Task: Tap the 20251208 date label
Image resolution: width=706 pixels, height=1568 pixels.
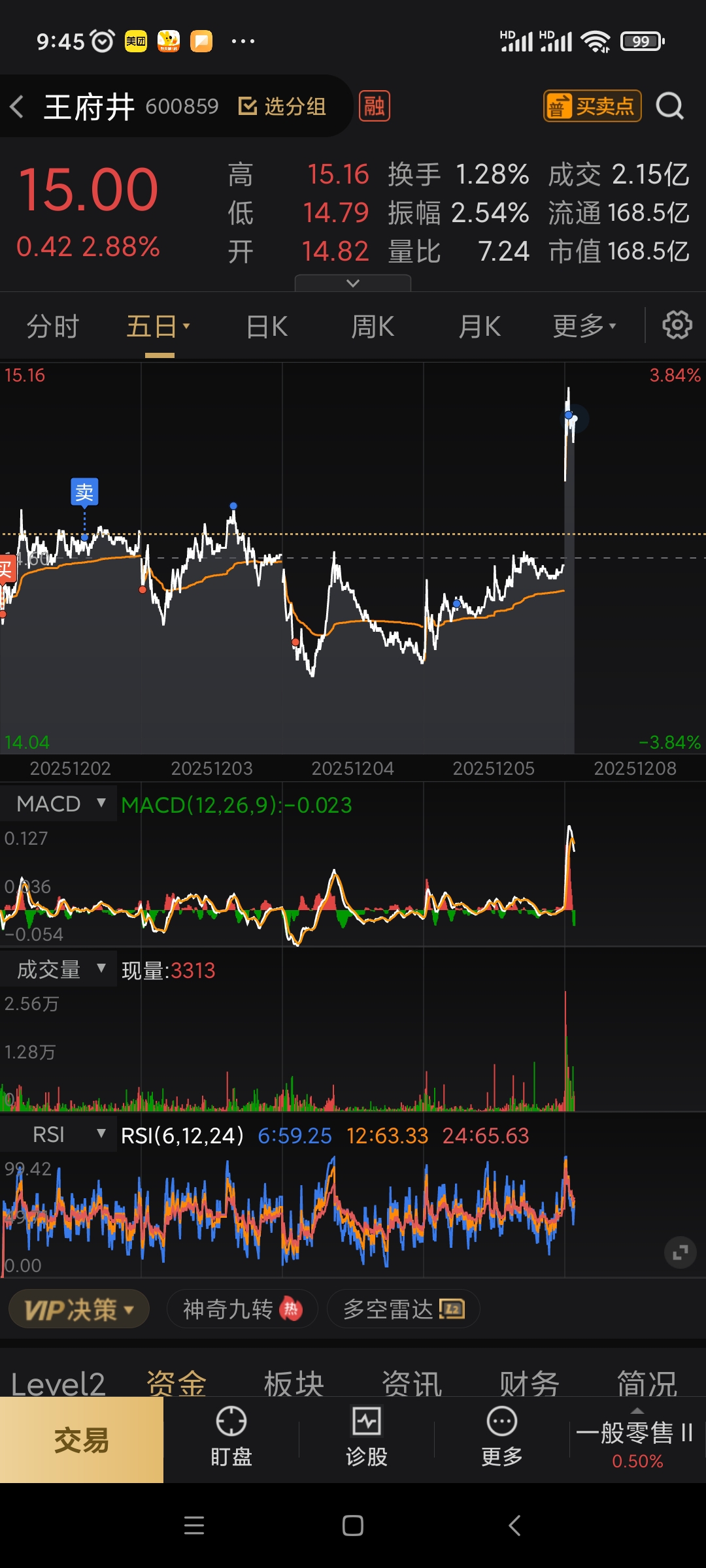Action: point(635,768)
